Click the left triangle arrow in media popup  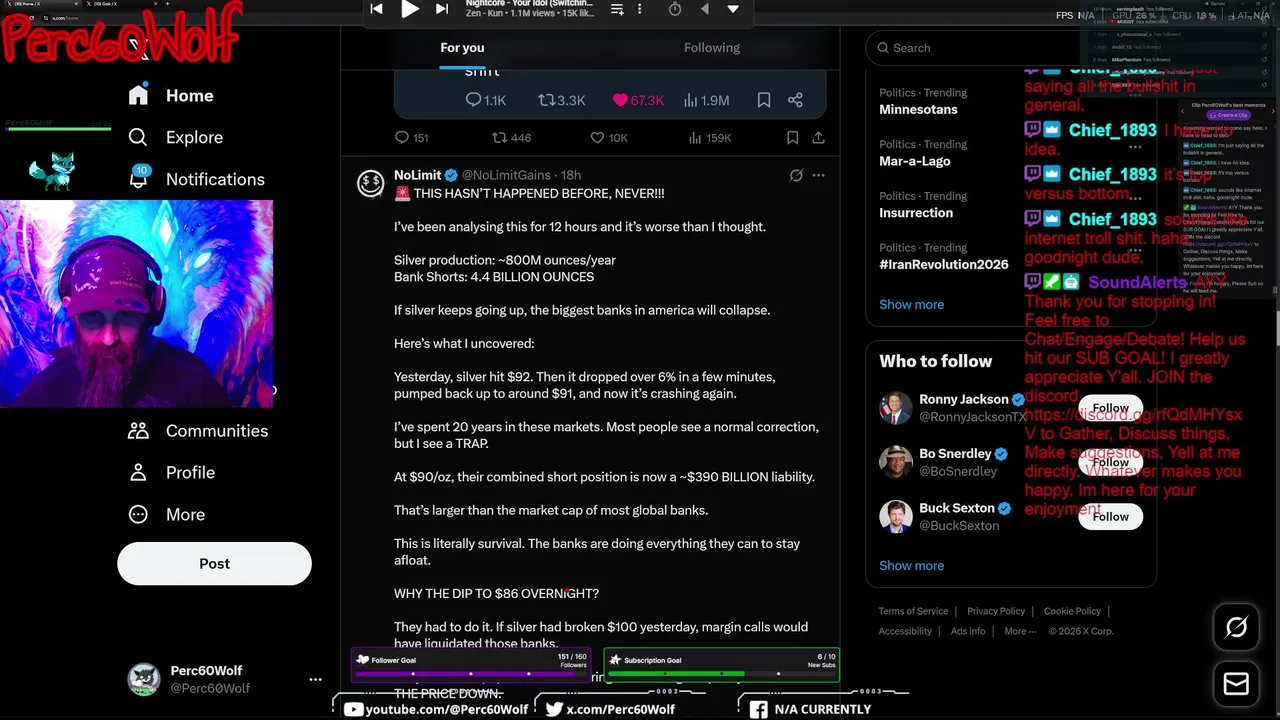point(705,9)
